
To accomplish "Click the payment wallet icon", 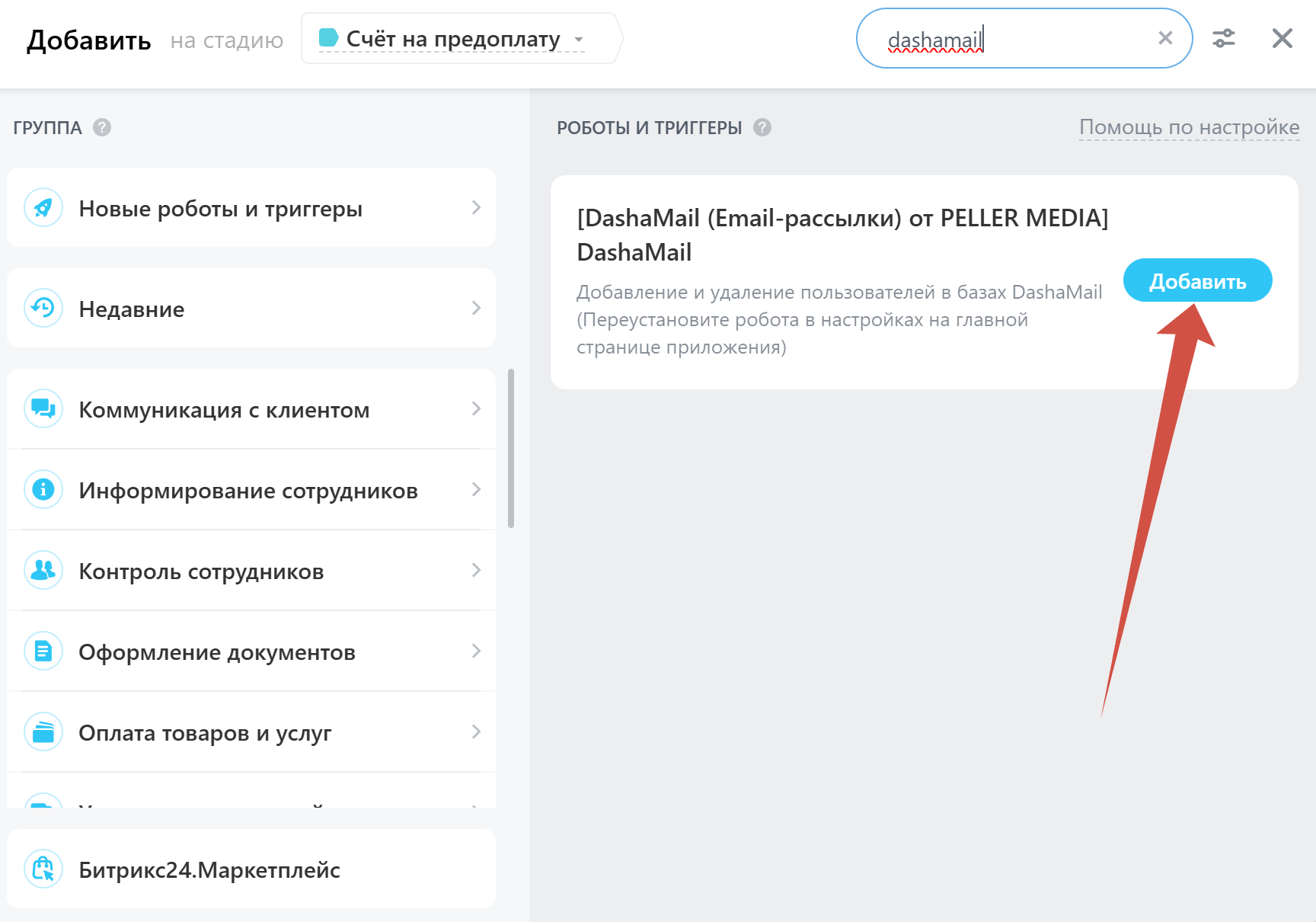I will [43, 732].
